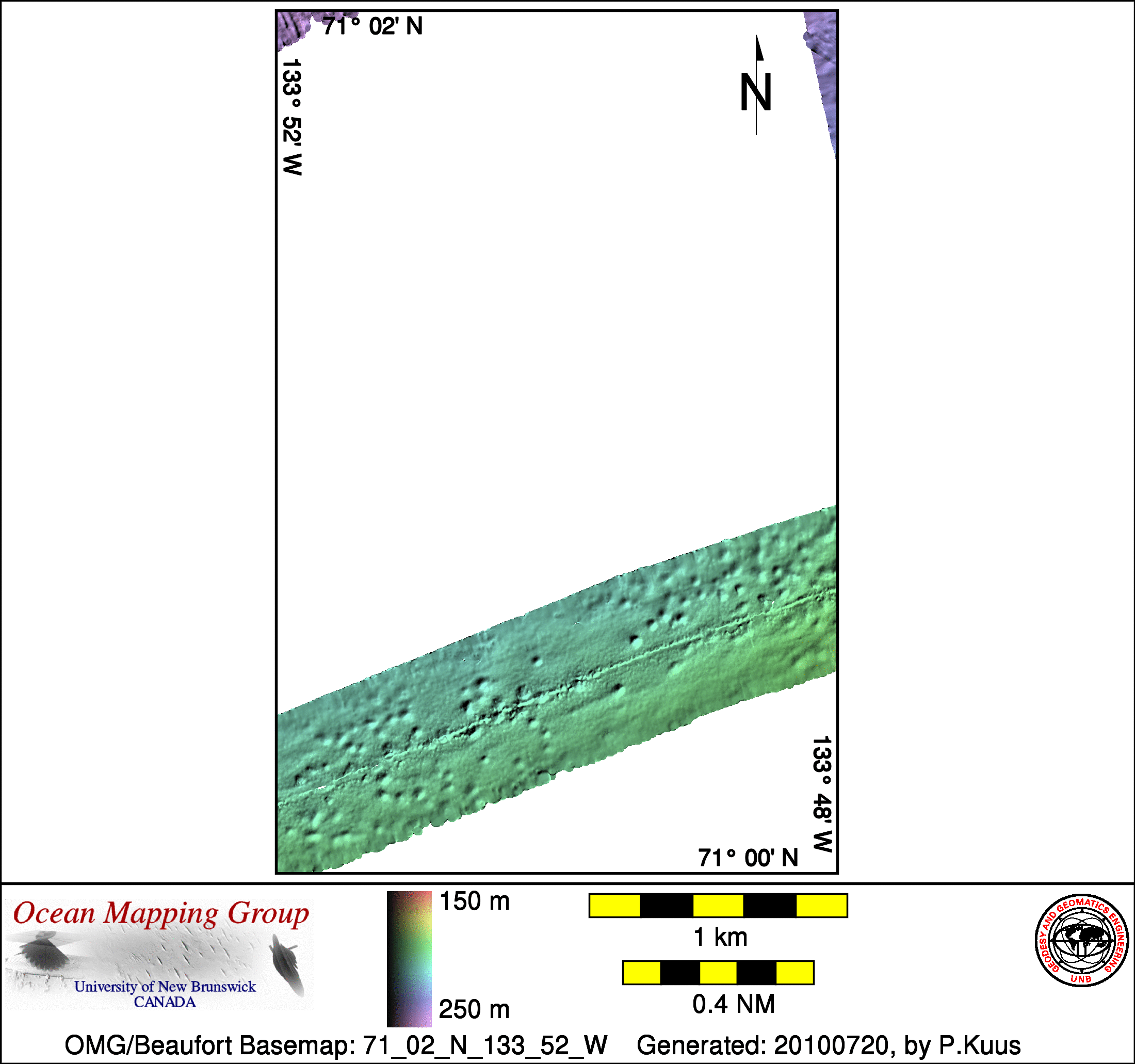Click the 1 km scale bar

tap(718, 906)
